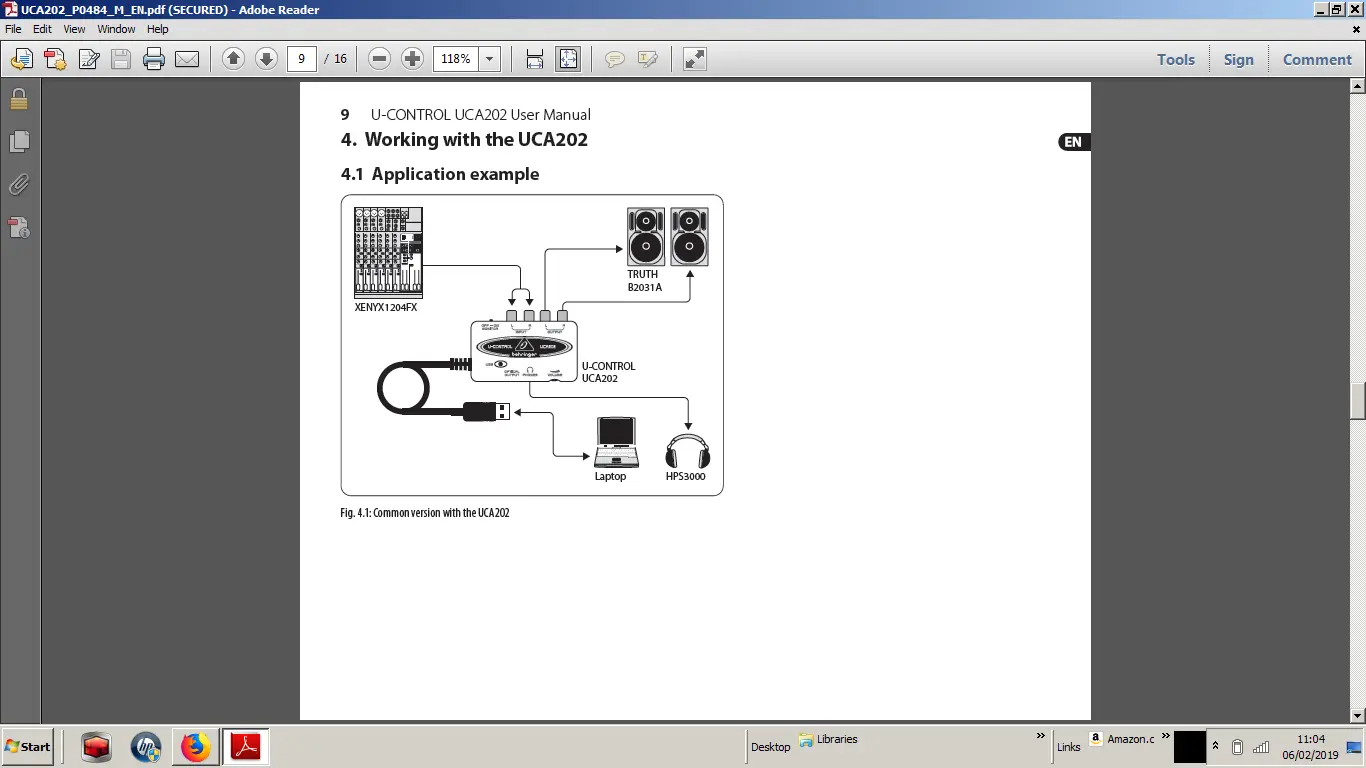The width and height of the screenshot is (1366, 768).
Task: Click the page number input field
Action: coord(301,59)
